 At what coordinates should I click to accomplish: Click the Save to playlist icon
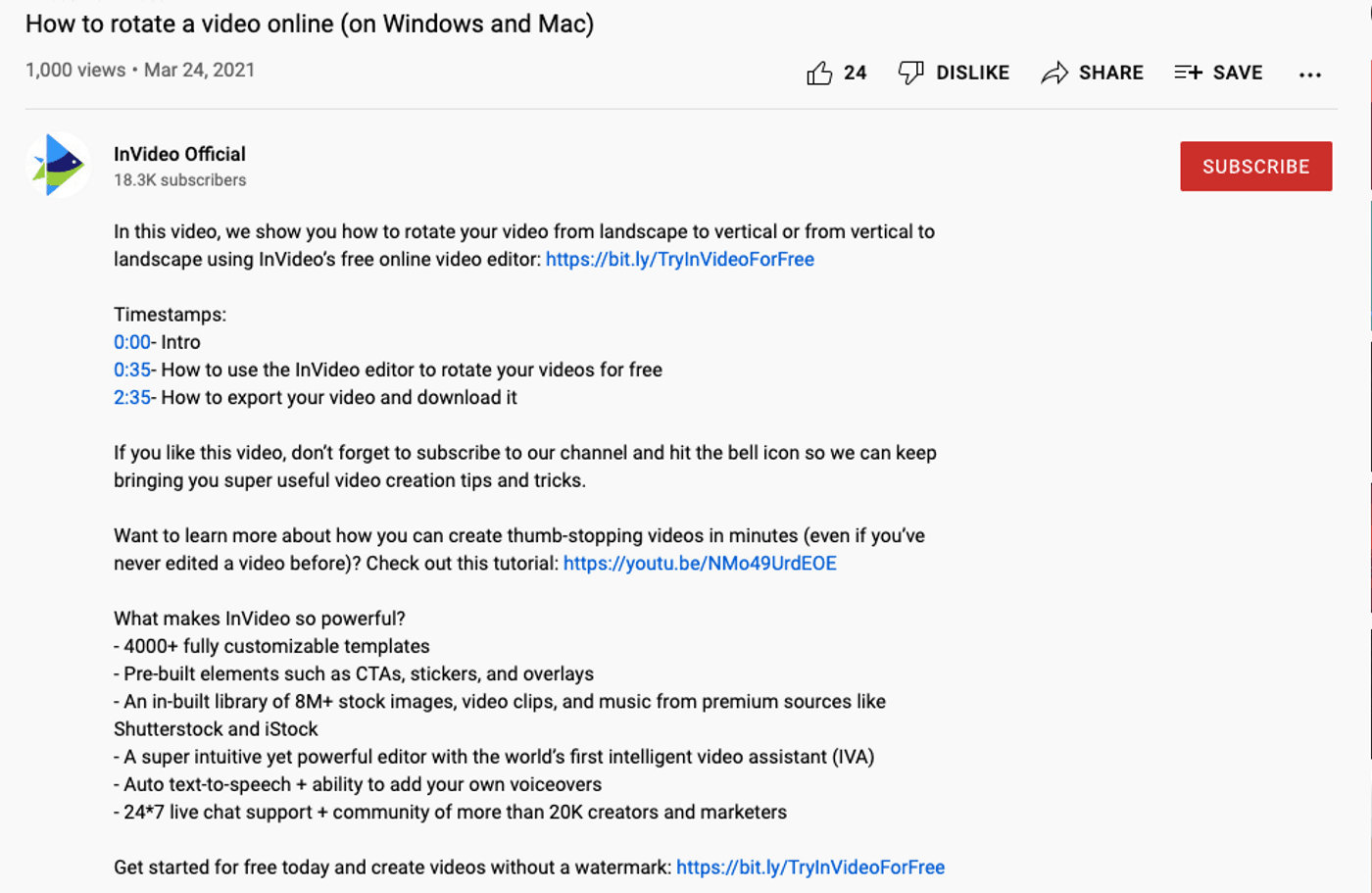point(1188,73)
